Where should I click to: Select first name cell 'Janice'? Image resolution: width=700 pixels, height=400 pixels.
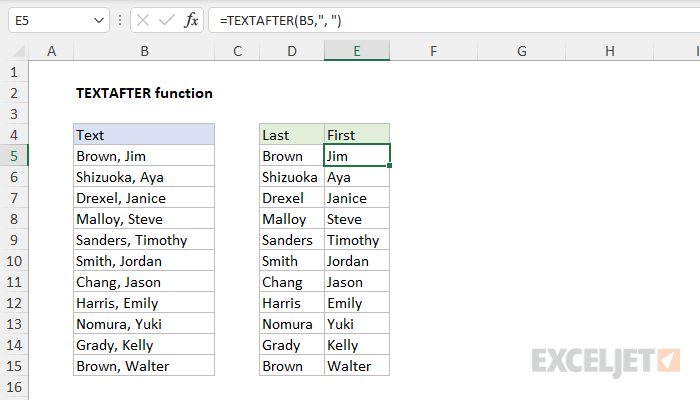pos(357,198)
